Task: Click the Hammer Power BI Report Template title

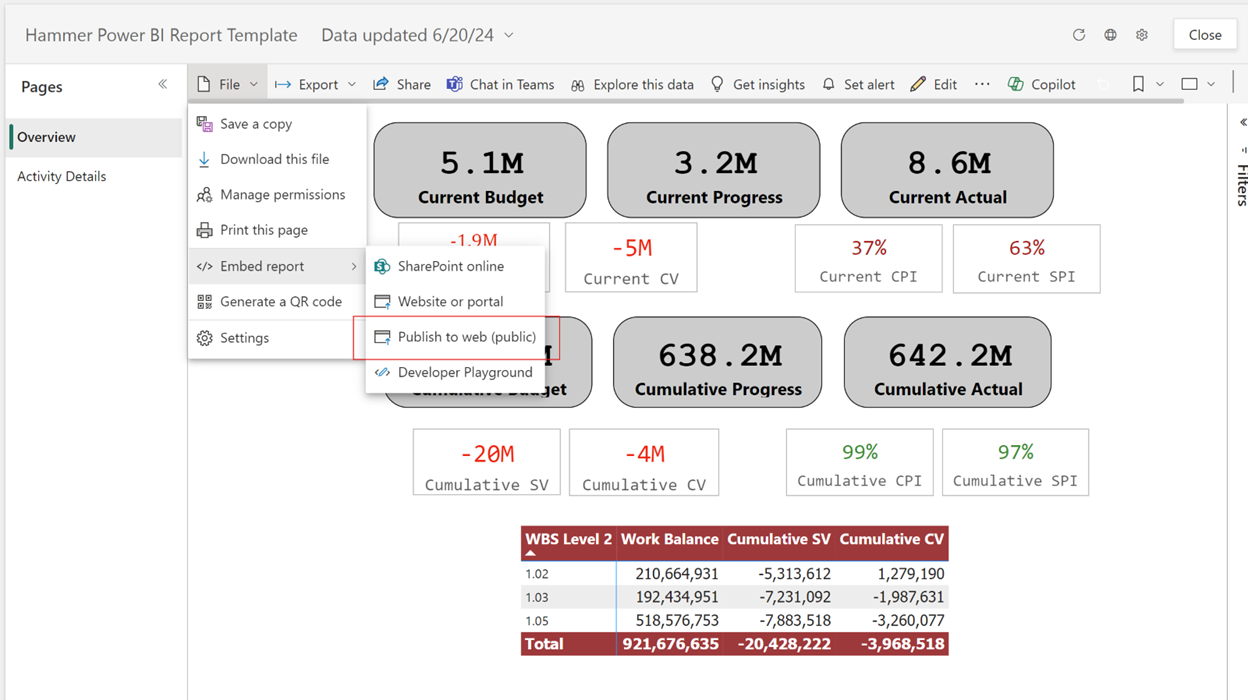Action: (161, 35)
